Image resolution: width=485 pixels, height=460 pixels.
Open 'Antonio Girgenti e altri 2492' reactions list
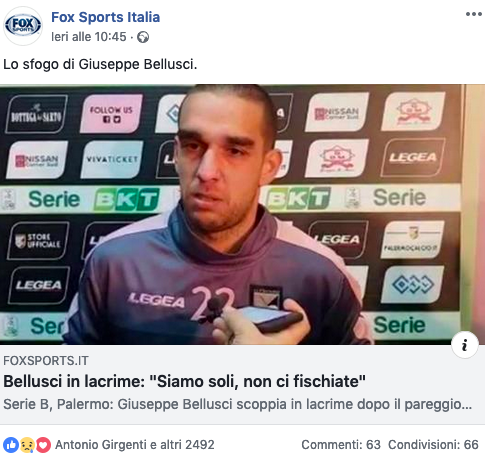pyautogui.click(x=135, y=445)
